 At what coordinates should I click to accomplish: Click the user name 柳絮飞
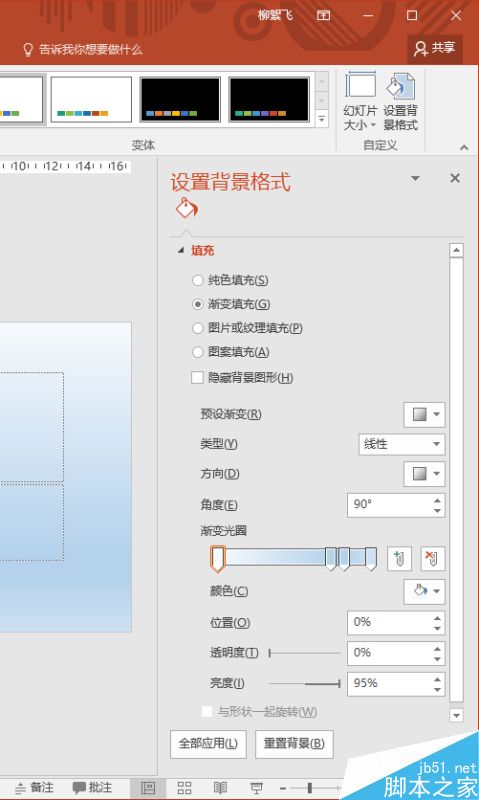pos(275,15)
